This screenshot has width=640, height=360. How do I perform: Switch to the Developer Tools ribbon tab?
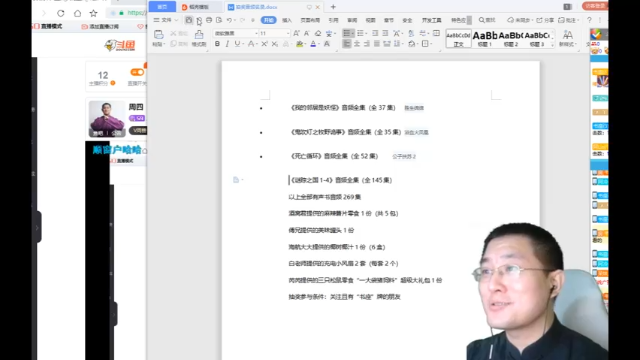pyautogui.click(x=431, y=20)
